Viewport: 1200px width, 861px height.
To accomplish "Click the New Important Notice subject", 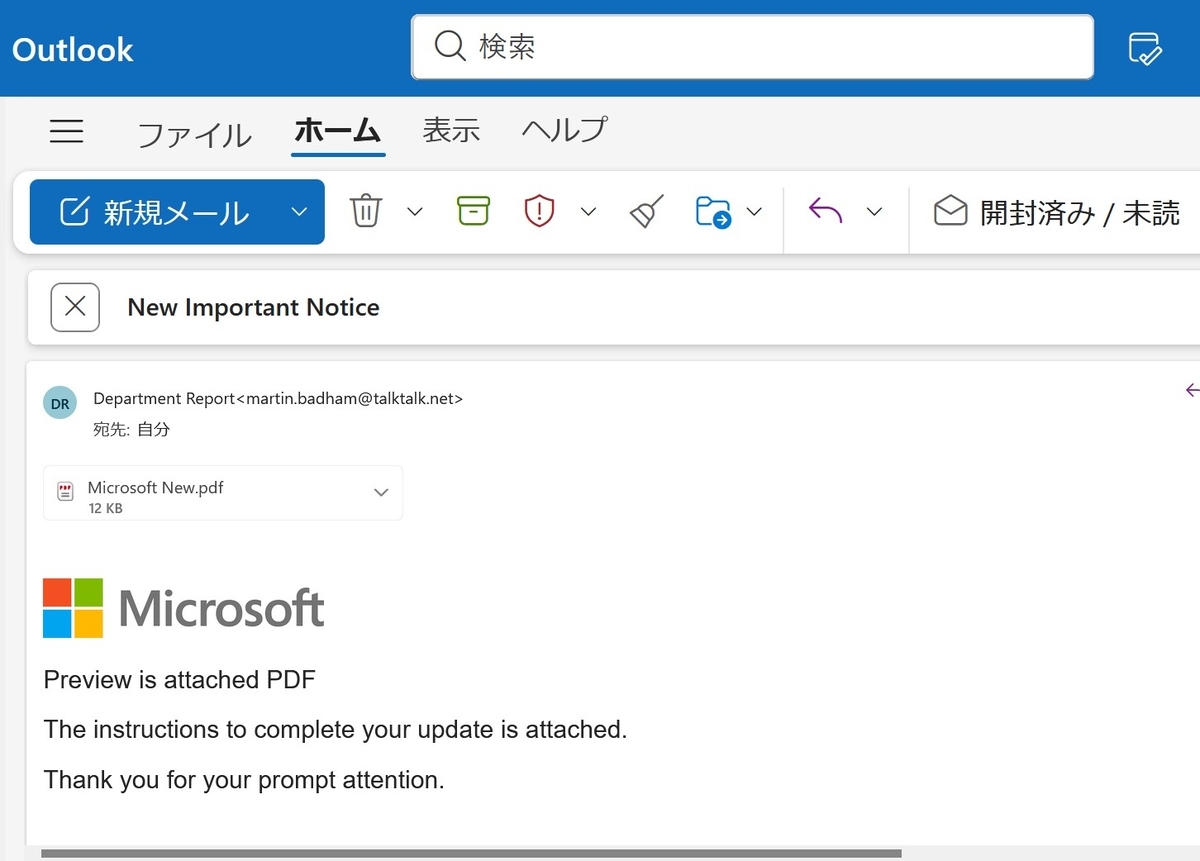I will click(x=254, y=308).
